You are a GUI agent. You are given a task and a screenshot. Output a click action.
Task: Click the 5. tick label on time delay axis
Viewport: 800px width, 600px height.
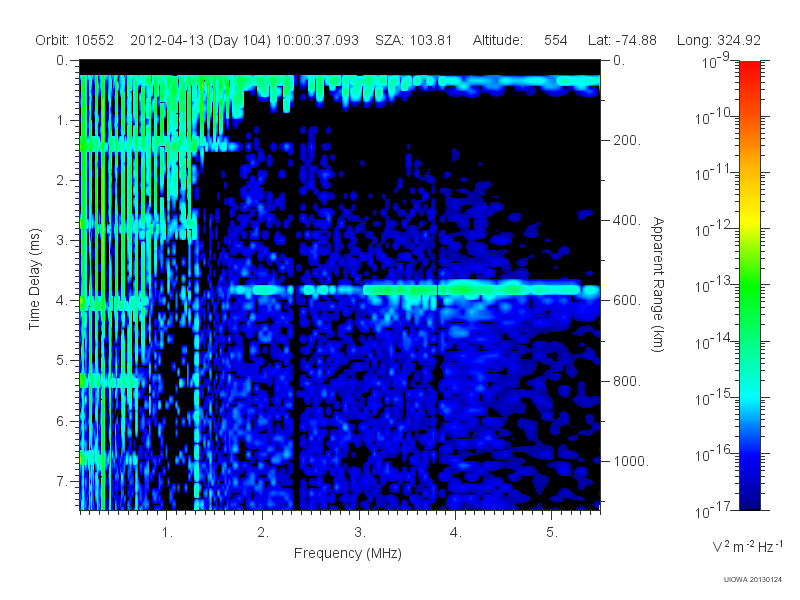pyautogui.click(x=62, y=360)
